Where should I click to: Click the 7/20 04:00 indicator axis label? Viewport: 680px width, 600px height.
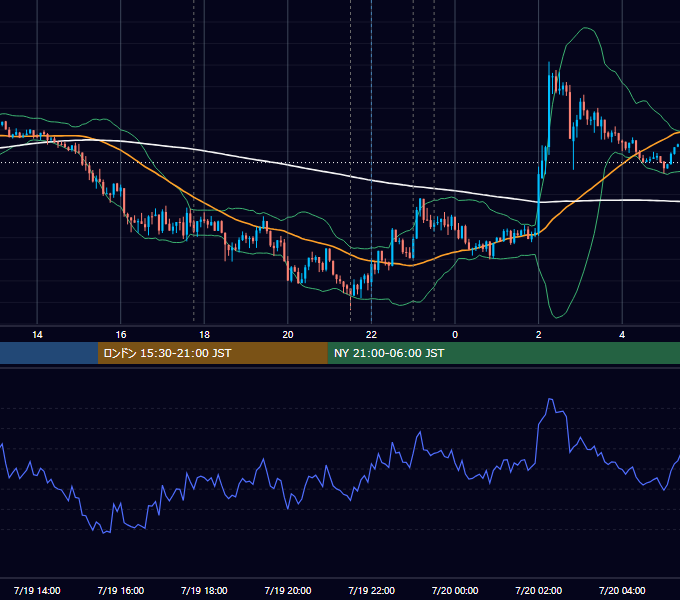click(622, 590)
